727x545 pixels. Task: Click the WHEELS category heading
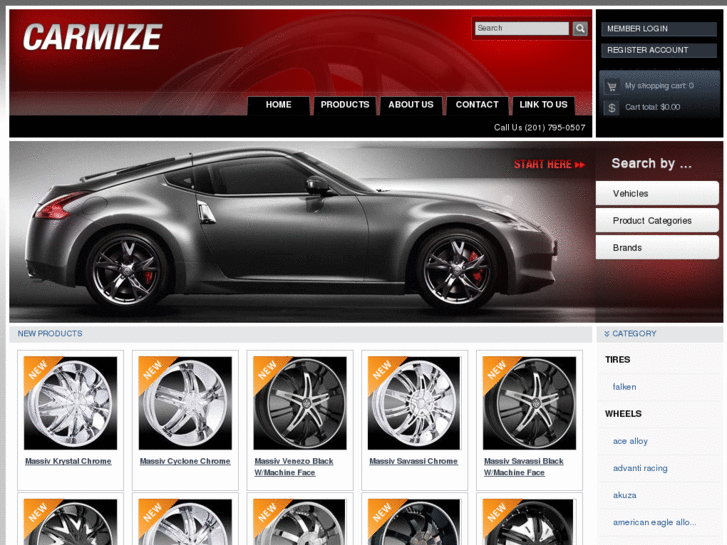pyautogui.click(x=623, y=414)
